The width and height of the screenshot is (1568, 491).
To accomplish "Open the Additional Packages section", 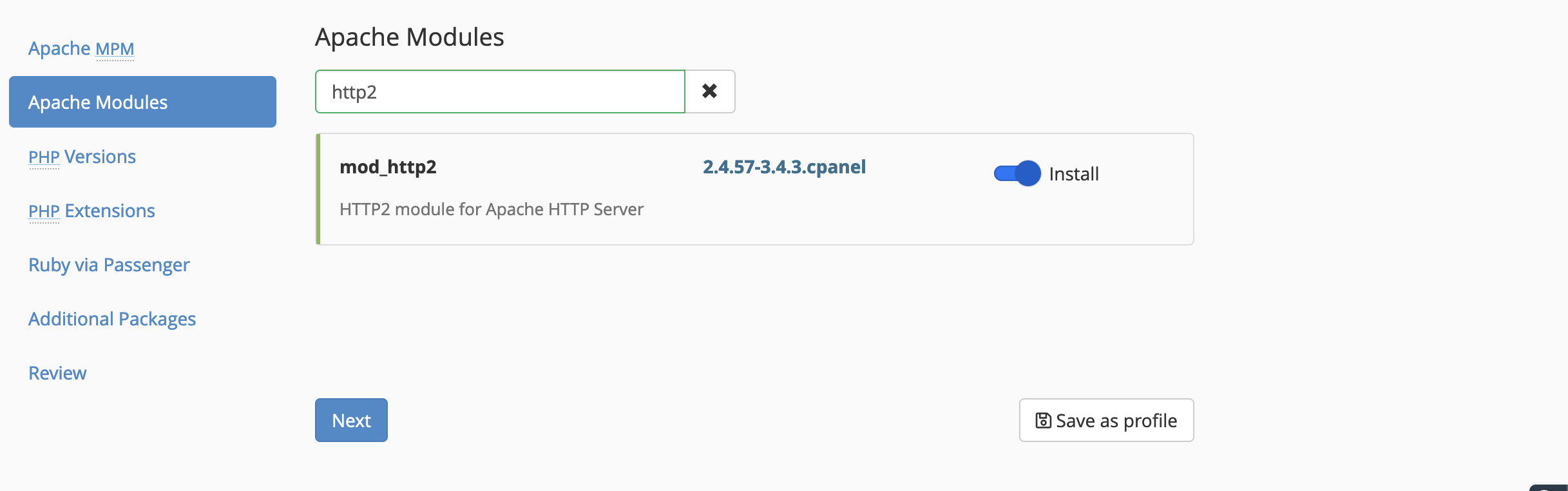I will pos(112,319).
